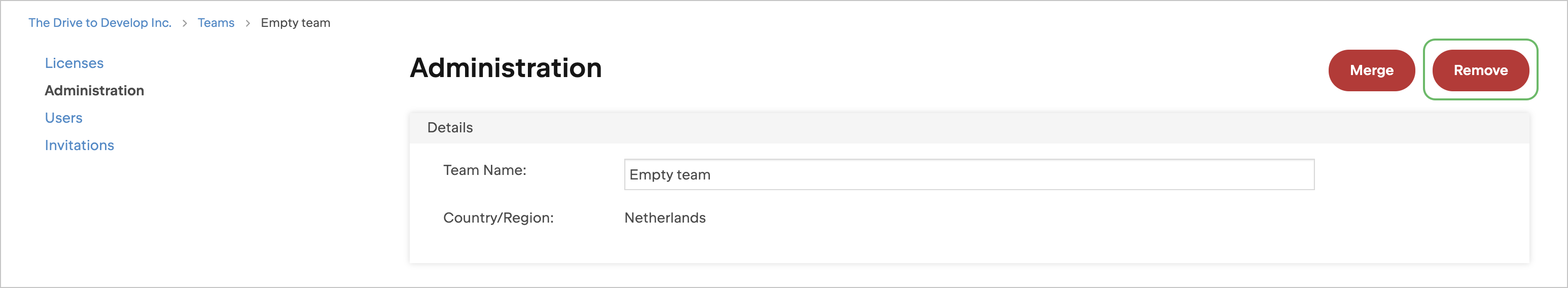Click the Country/Region label

click(x=498, y=218)
